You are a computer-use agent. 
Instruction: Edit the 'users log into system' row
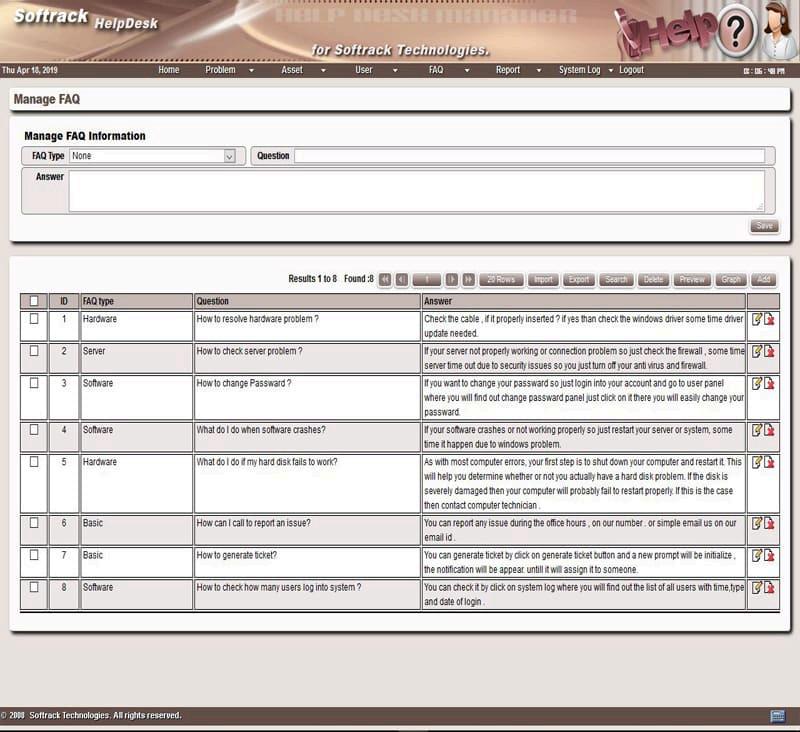pyautogui.click(x=757, y=588)
